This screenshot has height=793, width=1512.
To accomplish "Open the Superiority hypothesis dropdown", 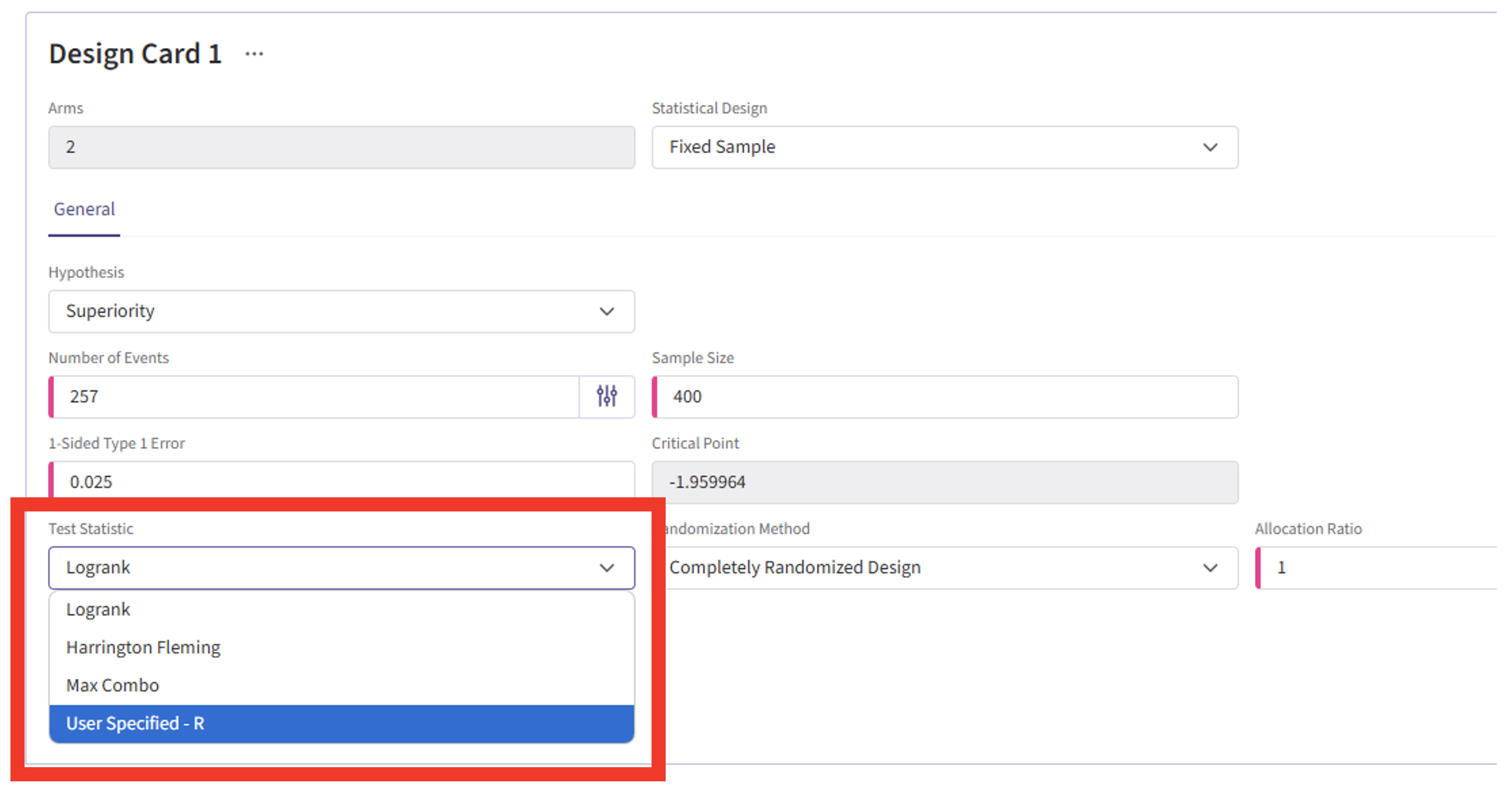I will (x=320, y=312).
